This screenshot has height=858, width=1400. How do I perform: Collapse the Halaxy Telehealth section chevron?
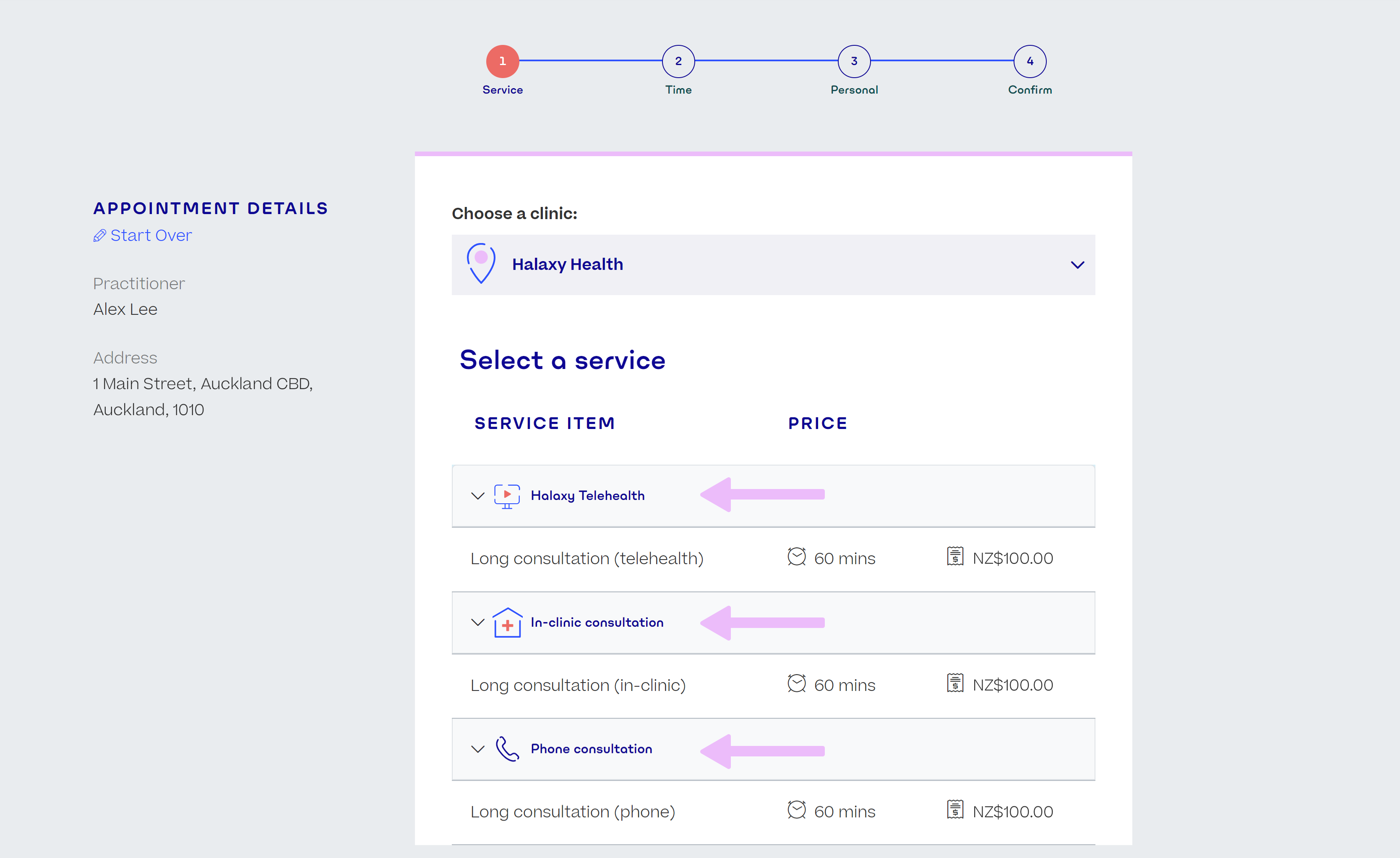[478, 496]
